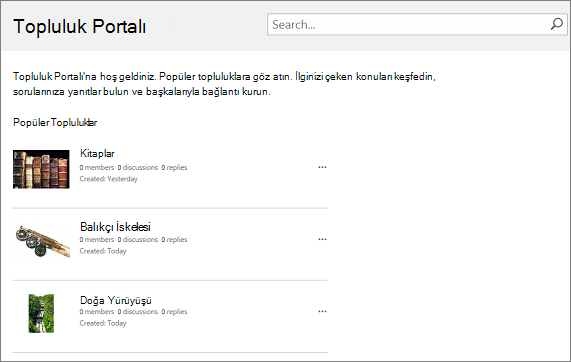Click '0 discussions' under Doğa Yürüyüşü
The height and width of the screenshot is (362, 571).
pyautogui.click(x=138, y=312)
